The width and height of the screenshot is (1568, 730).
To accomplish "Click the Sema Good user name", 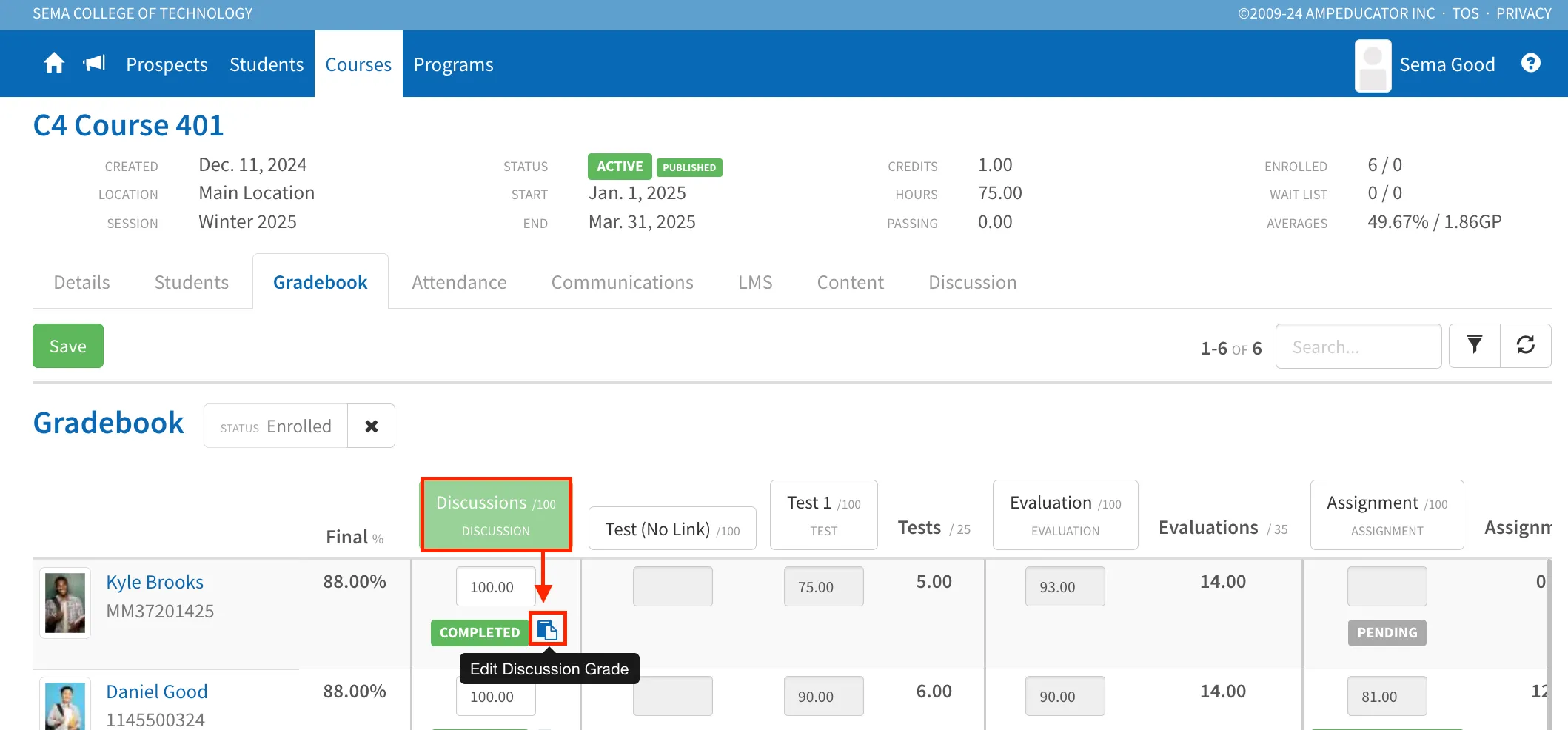I will 1447,64.
